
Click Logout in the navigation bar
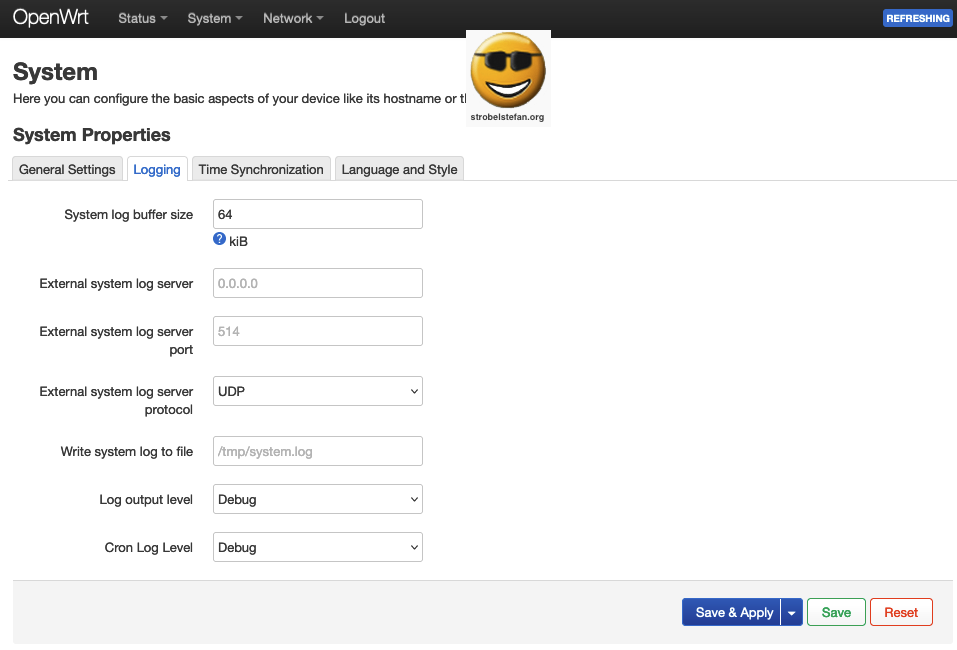coord(364,17)
